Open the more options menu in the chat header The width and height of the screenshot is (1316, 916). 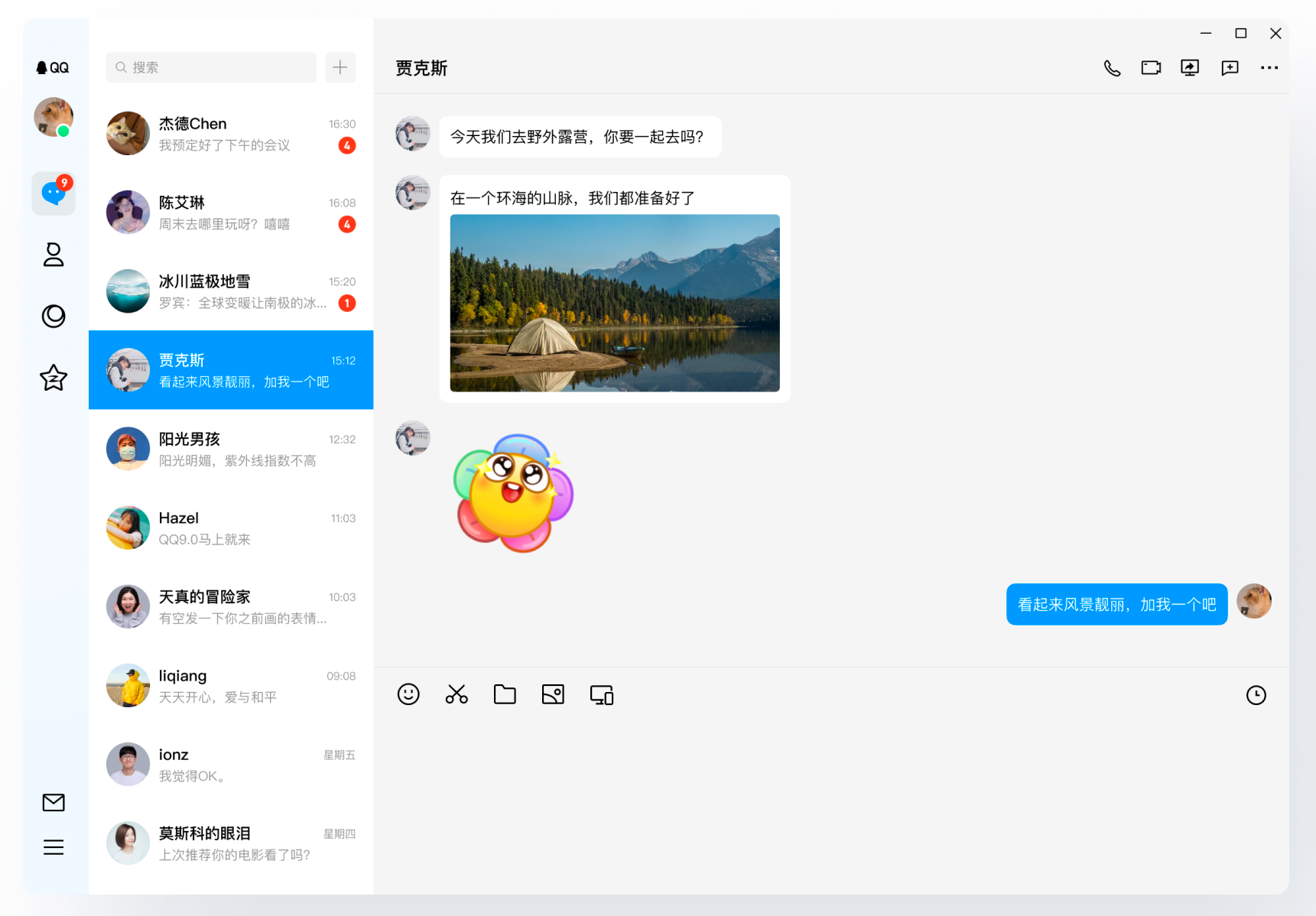coord(1269,67)
